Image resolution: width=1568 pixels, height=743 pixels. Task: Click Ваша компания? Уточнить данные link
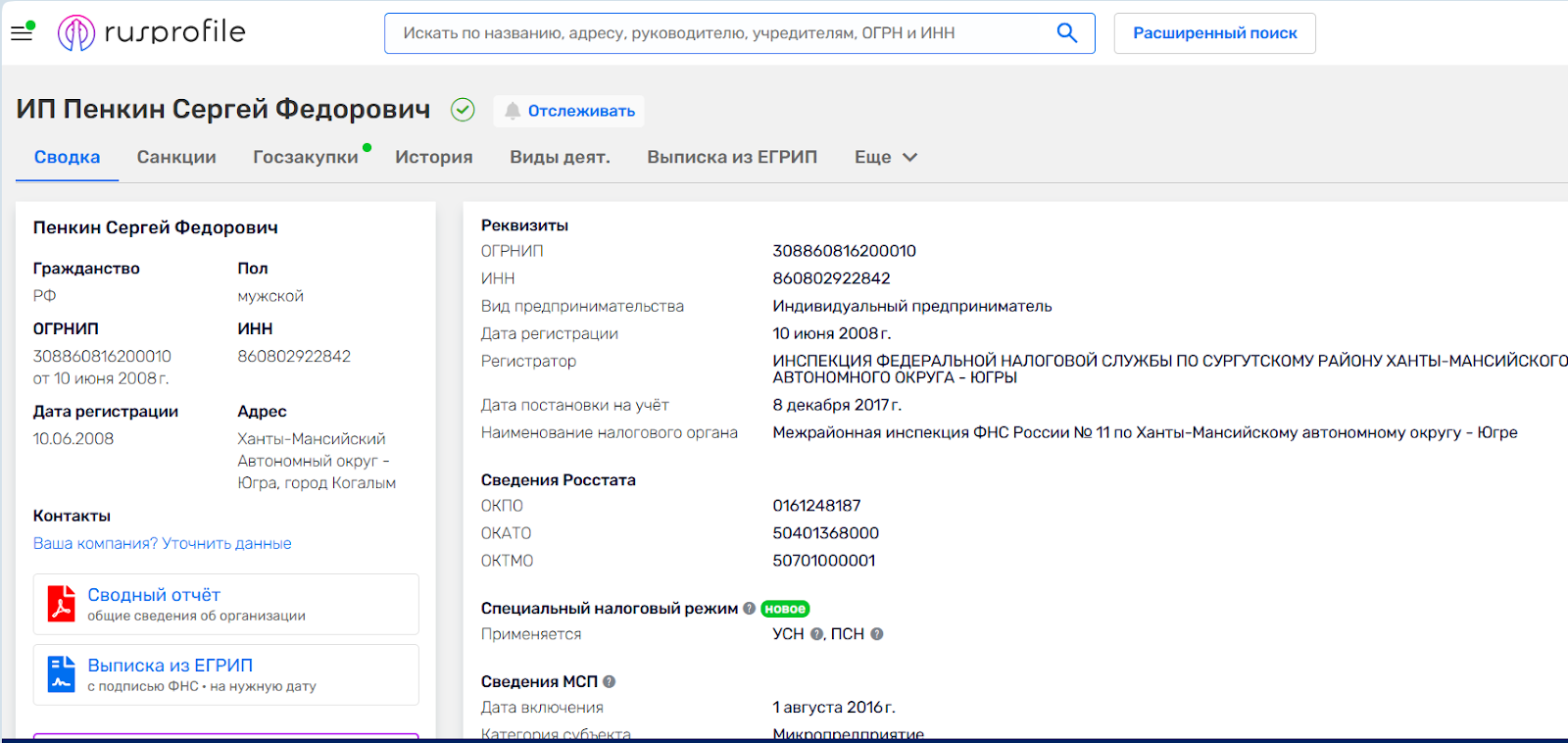click(163, 543)
